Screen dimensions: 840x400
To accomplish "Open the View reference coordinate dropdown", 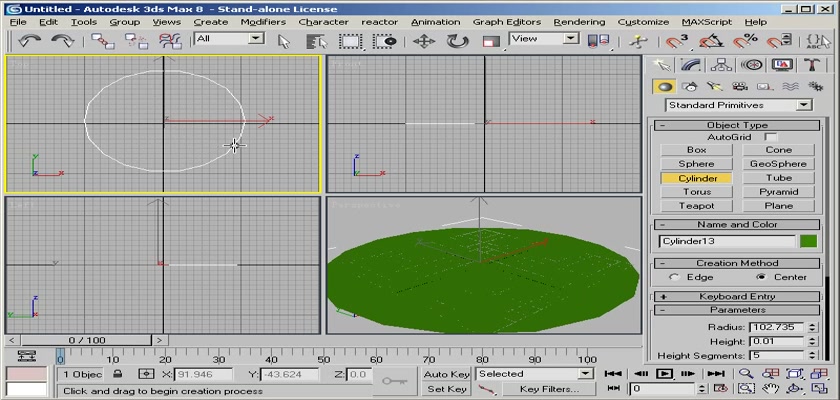I will click(x=544, y=39).
